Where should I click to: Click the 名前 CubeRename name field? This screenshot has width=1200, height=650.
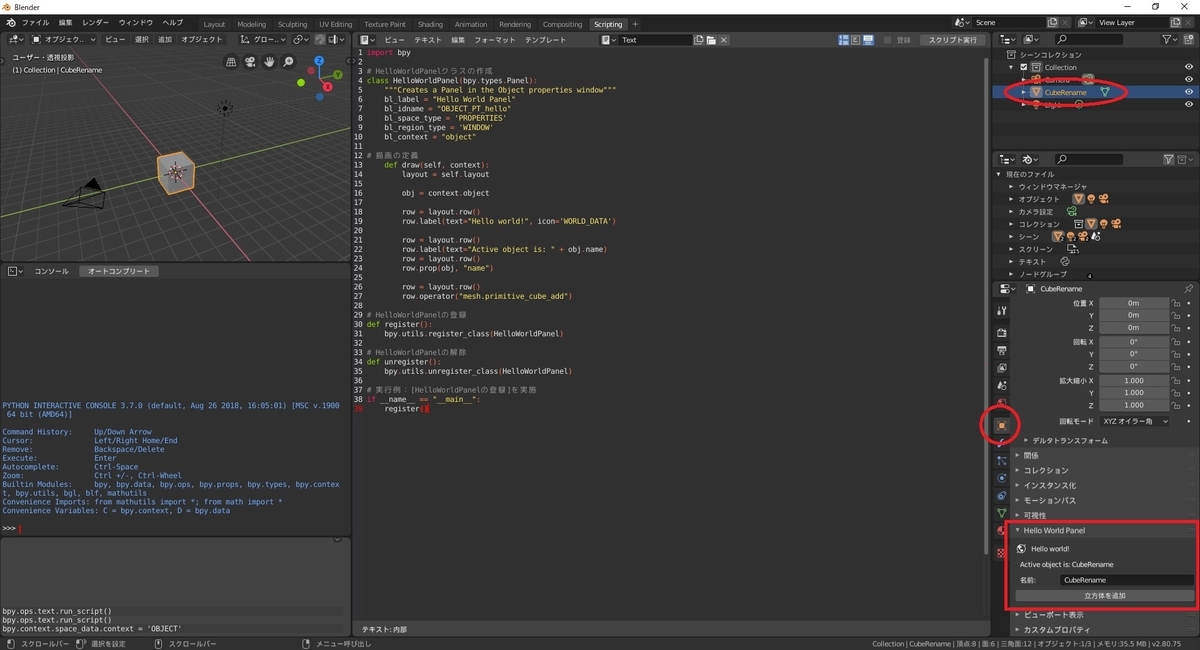[1127, 580]
